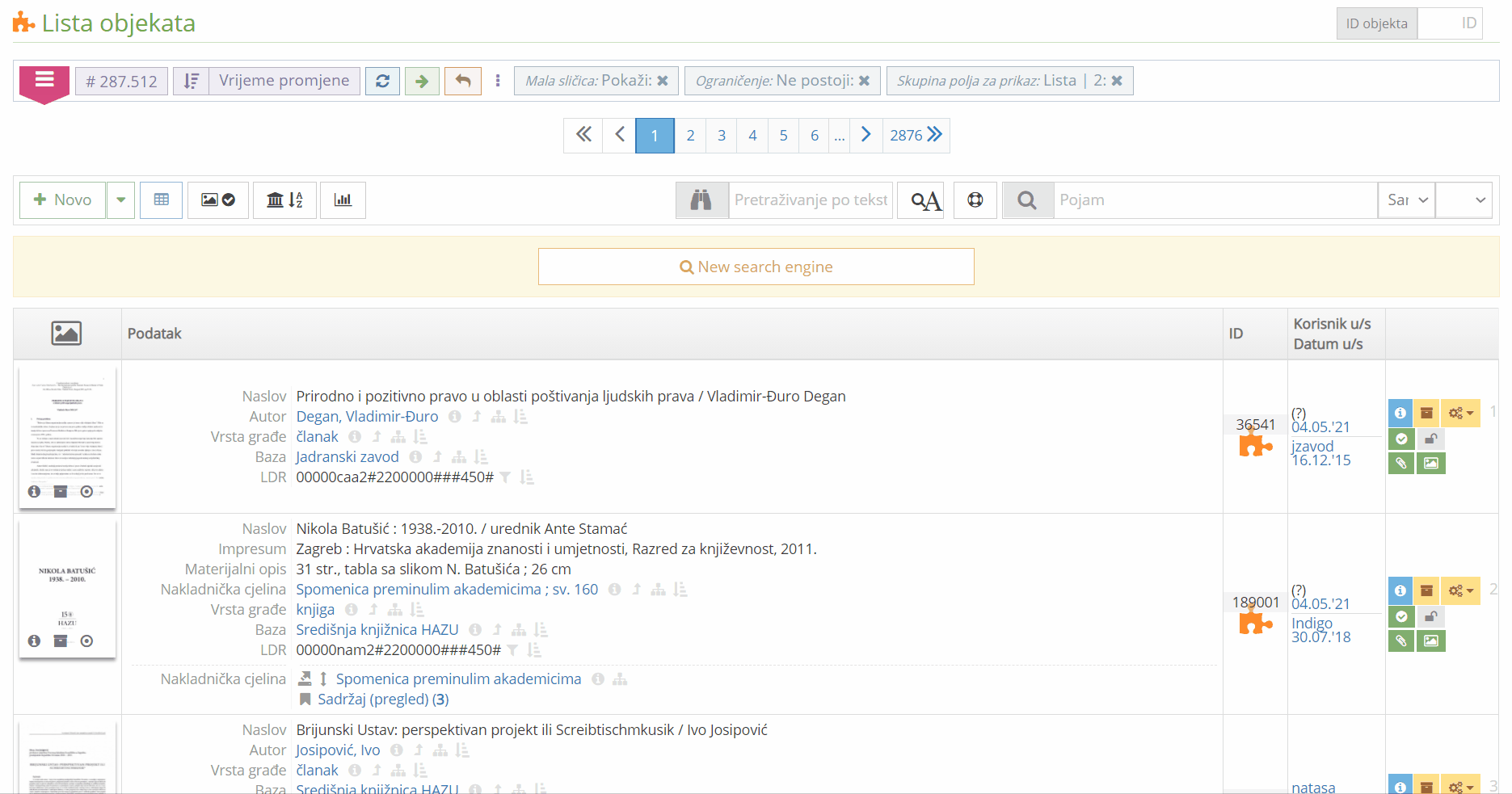Open Sadržaj (pregled) link for Nikola Batušić
The image size is (1512, 794).
[x=373, y=699]
